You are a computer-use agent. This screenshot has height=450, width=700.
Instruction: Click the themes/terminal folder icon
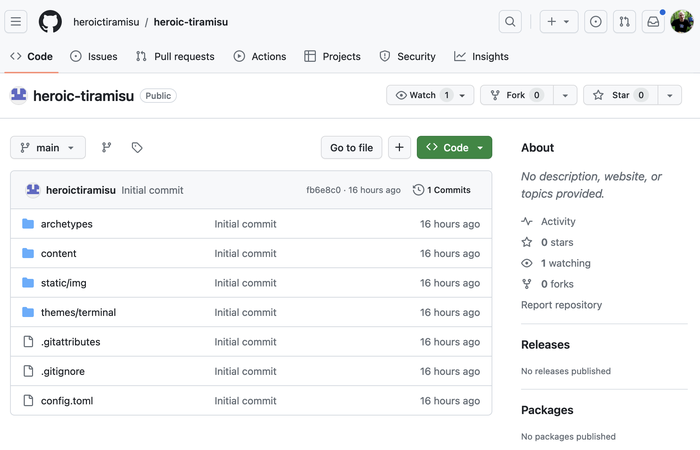(28, 312)
